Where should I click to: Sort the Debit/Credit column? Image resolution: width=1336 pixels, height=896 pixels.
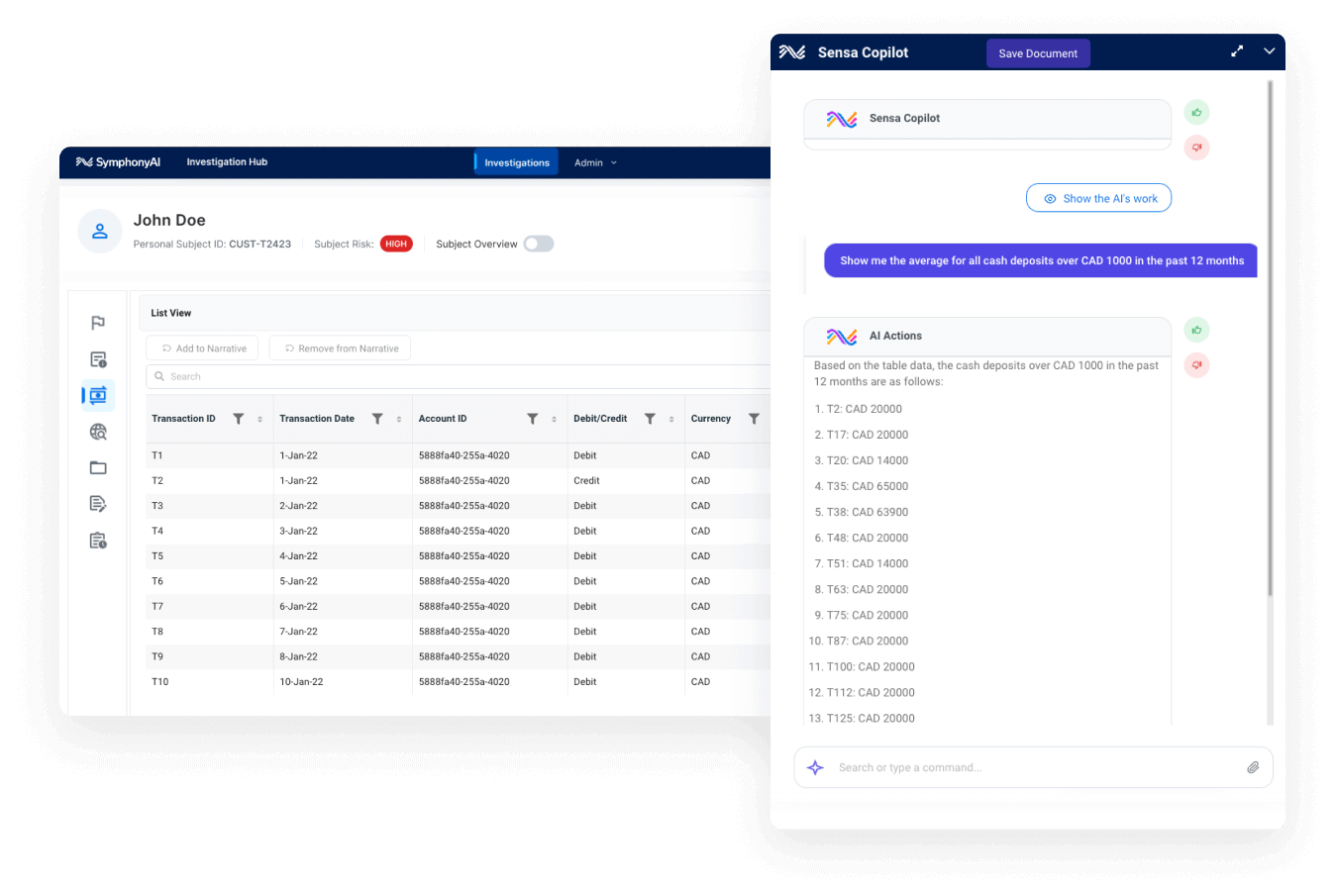click(x=671, y=420)
